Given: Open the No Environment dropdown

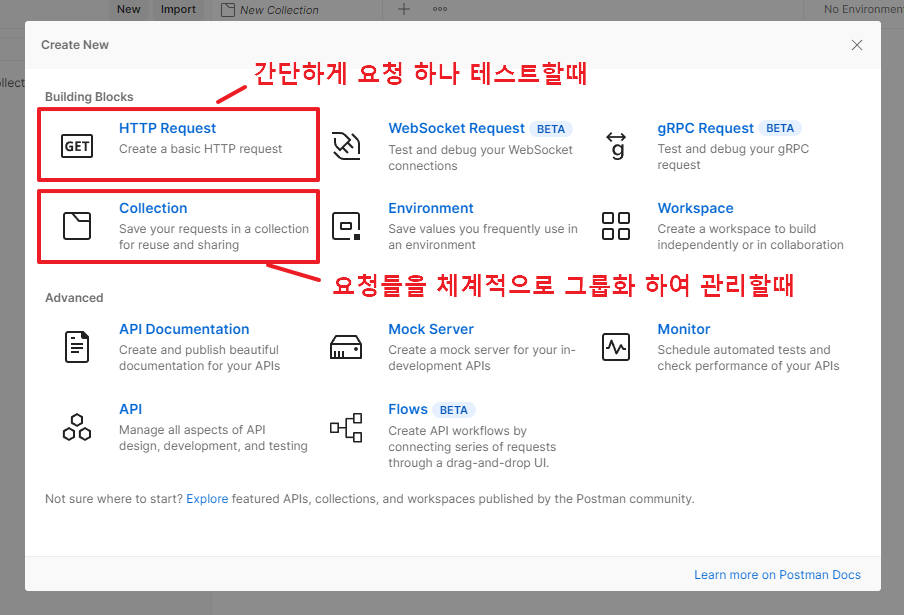Looking at the screenshot, I should point(862,9).
